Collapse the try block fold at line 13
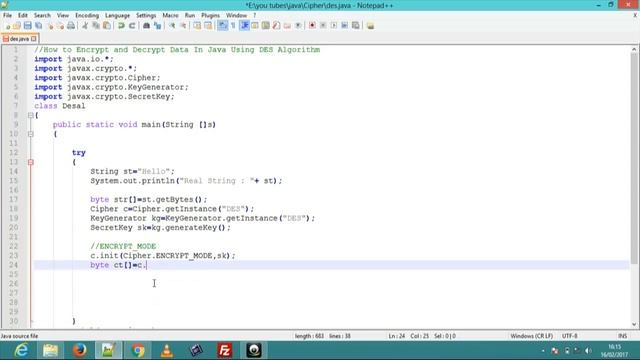Viewport: 640px width, 360px height. [x=31, y=162]
